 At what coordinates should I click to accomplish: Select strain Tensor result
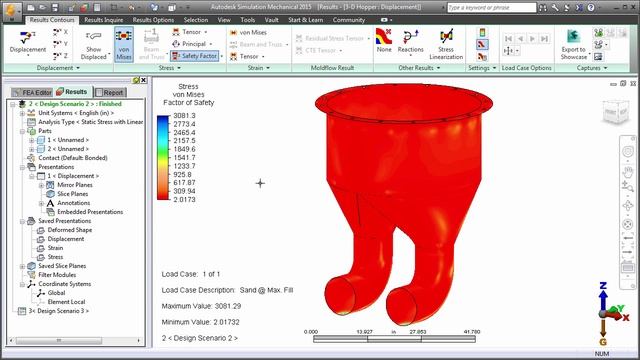pyautogui.click(x=247, y=56)
